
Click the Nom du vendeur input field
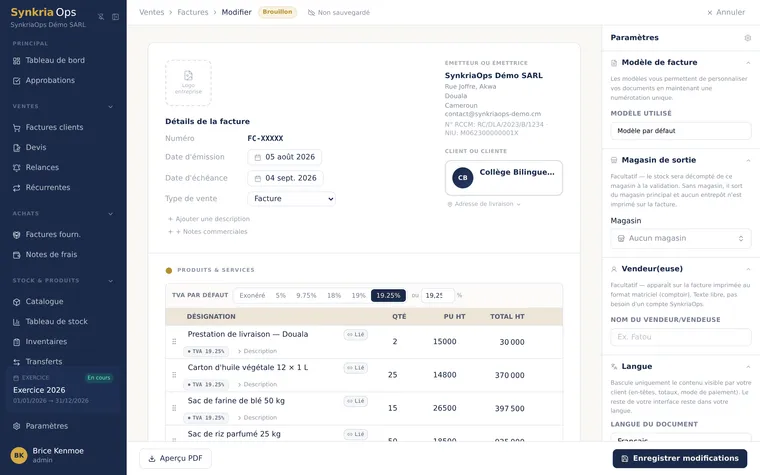(681, 337)
